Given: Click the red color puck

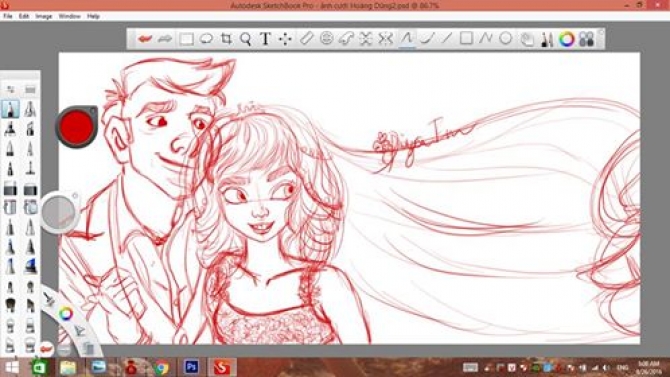Looking at the screenshot, I should click(76, 126).
